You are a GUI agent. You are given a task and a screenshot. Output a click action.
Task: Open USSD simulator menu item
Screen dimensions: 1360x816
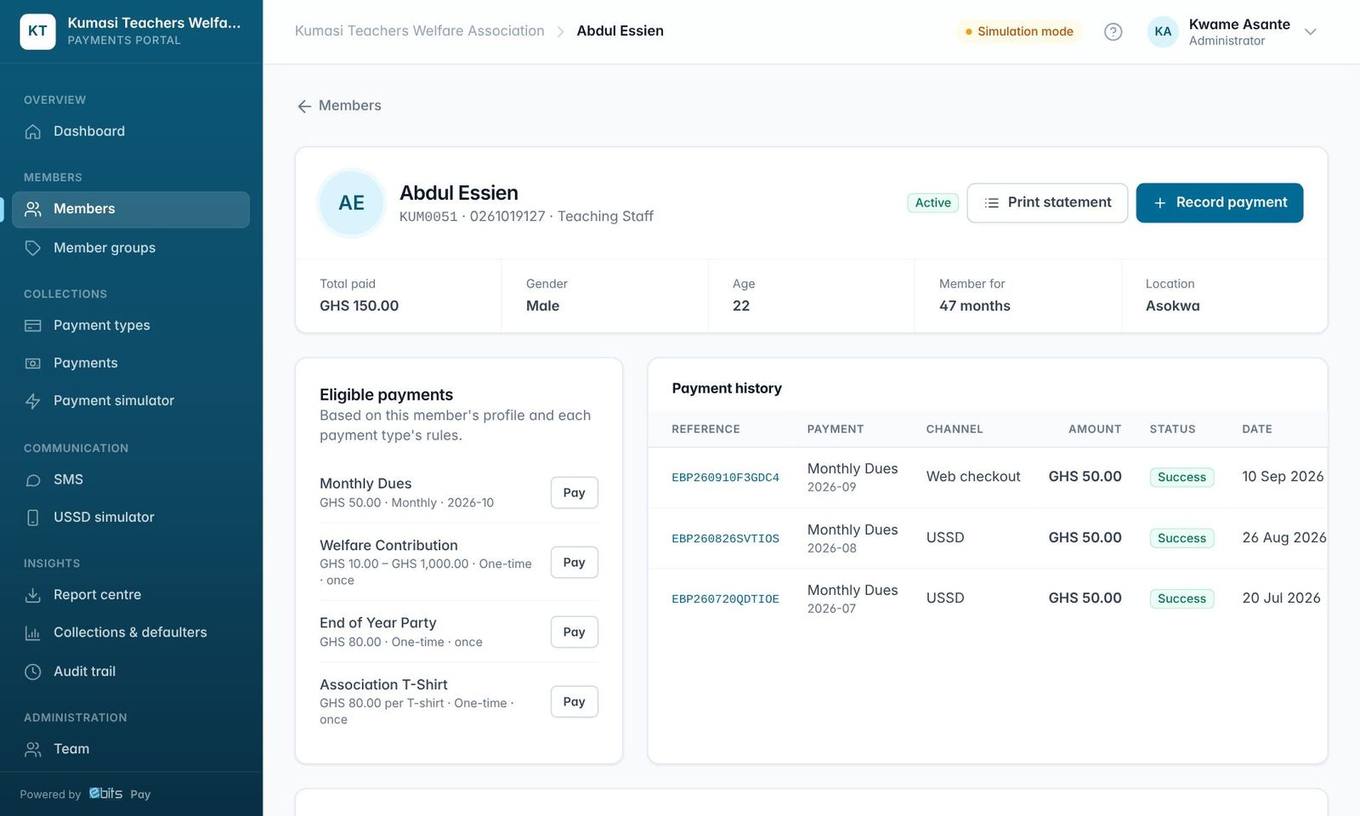coord(131,517)
